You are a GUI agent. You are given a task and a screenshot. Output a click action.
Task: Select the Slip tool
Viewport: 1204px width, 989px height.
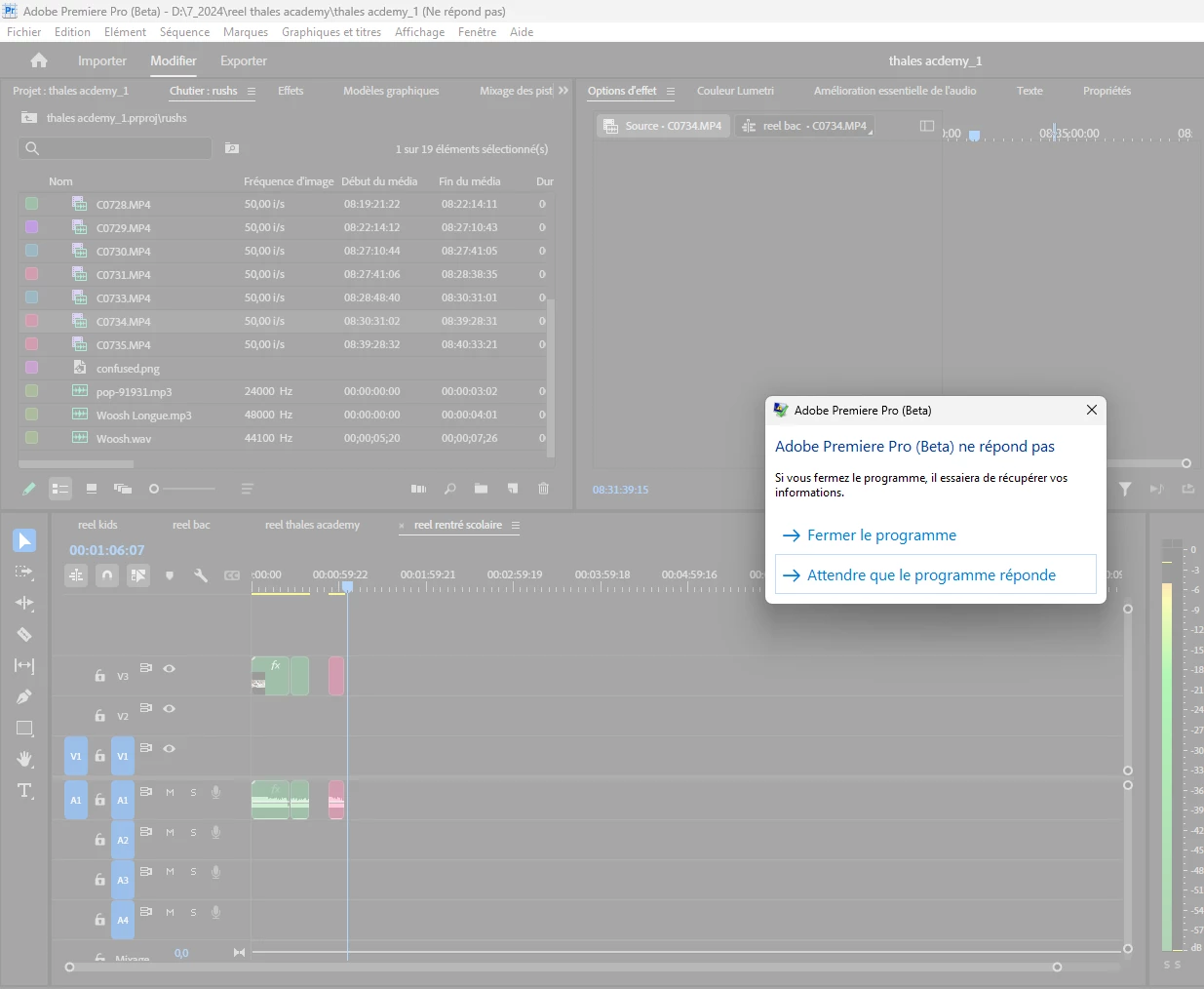[x=24, y=665]
